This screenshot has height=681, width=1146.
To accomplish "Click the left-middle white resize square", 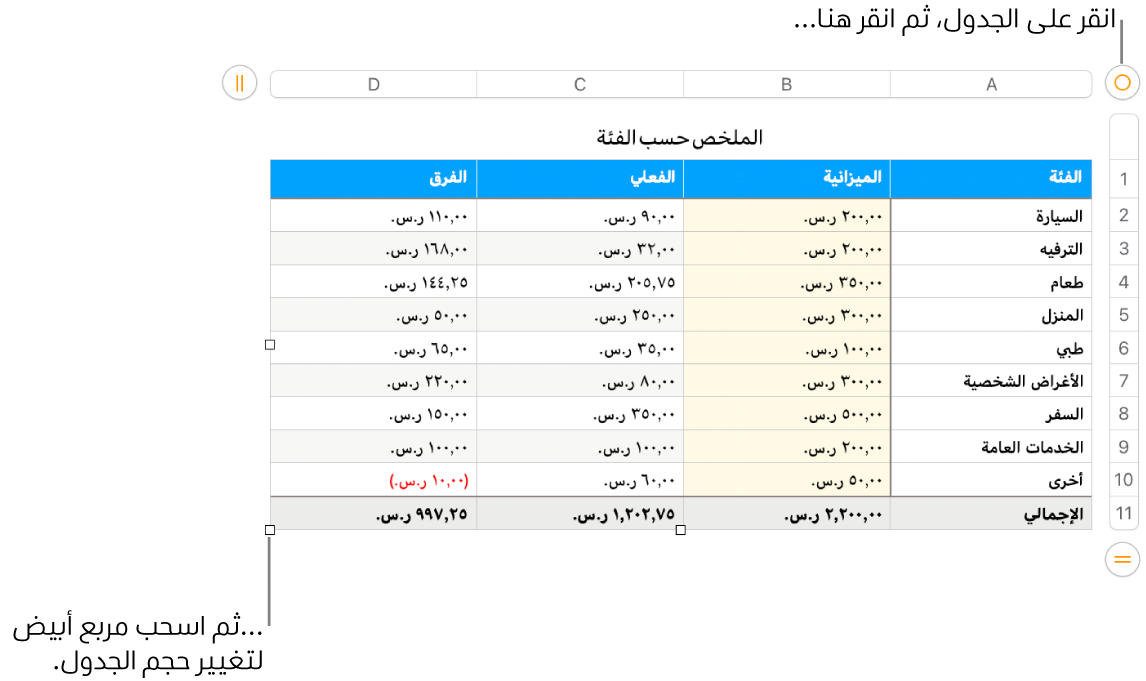I will coord(270,345).
